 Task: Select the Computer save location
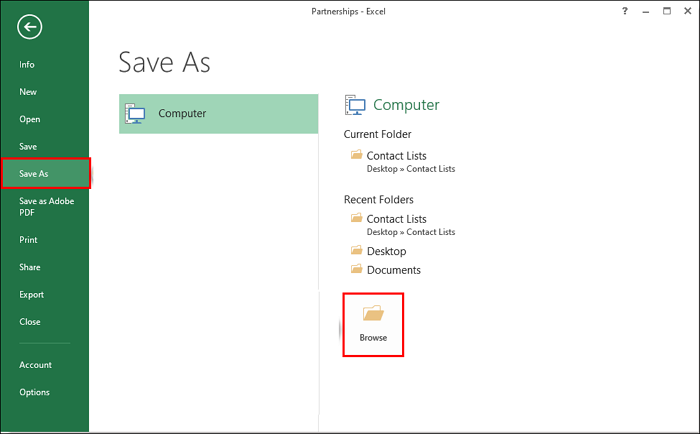click(x=219, y=114)
